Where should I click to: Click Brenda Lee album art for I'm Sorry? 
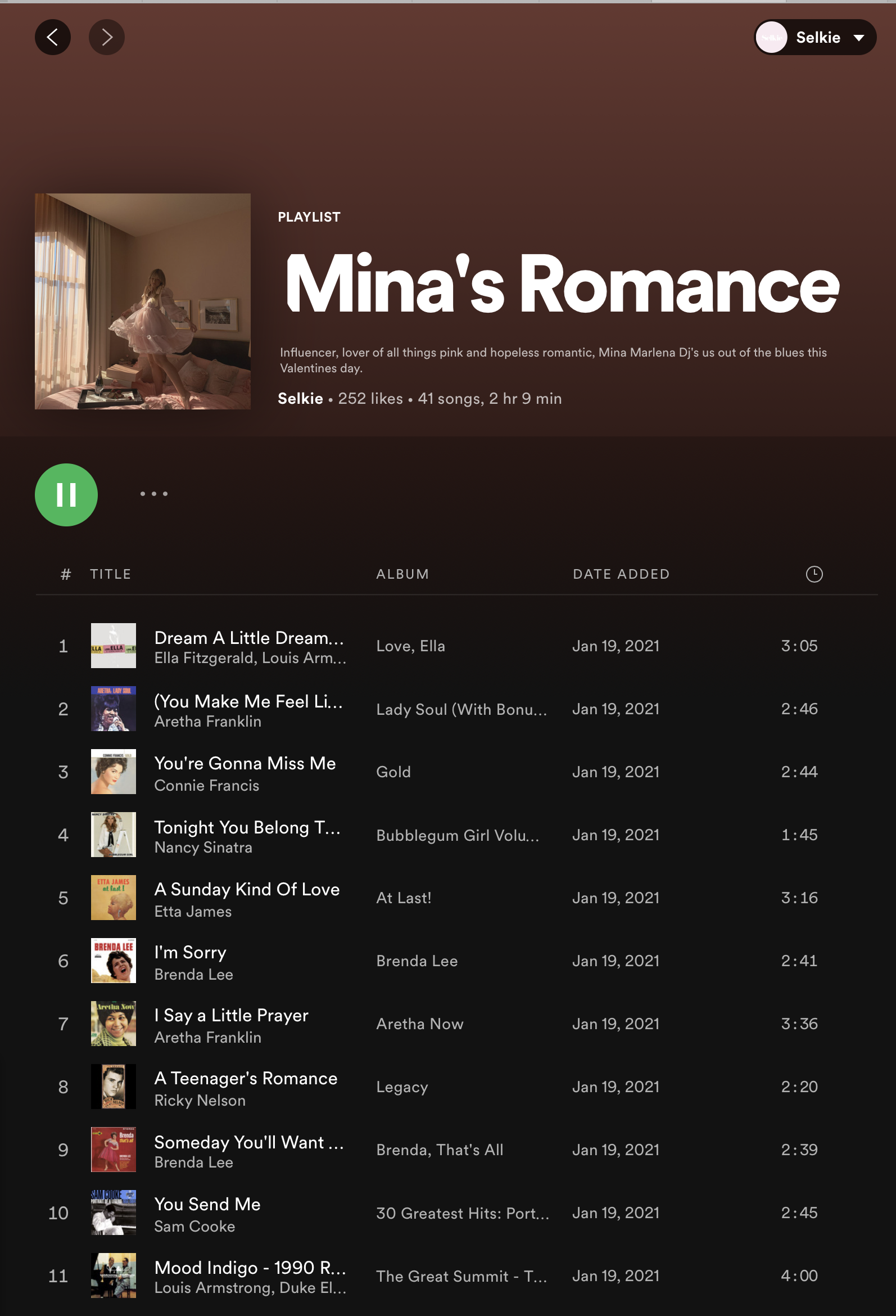(113, 961)
